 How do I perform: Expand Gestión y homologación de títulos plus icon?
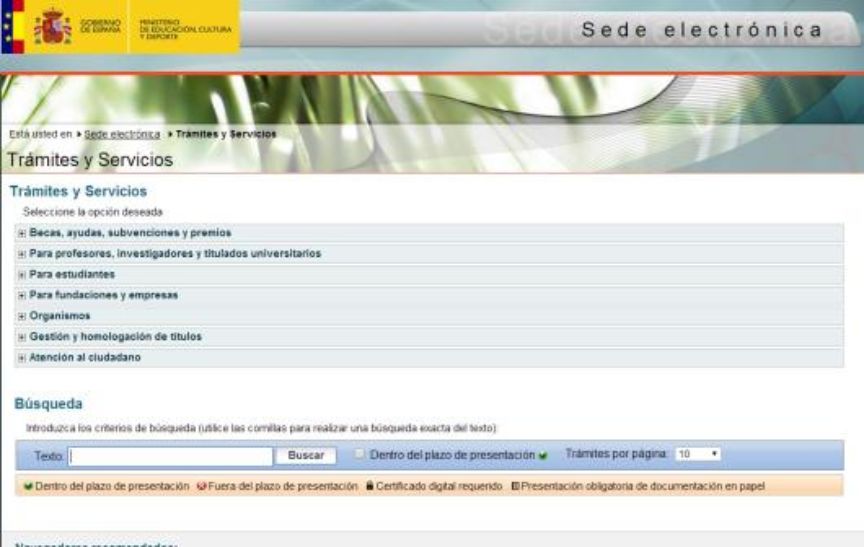(22, 337)
